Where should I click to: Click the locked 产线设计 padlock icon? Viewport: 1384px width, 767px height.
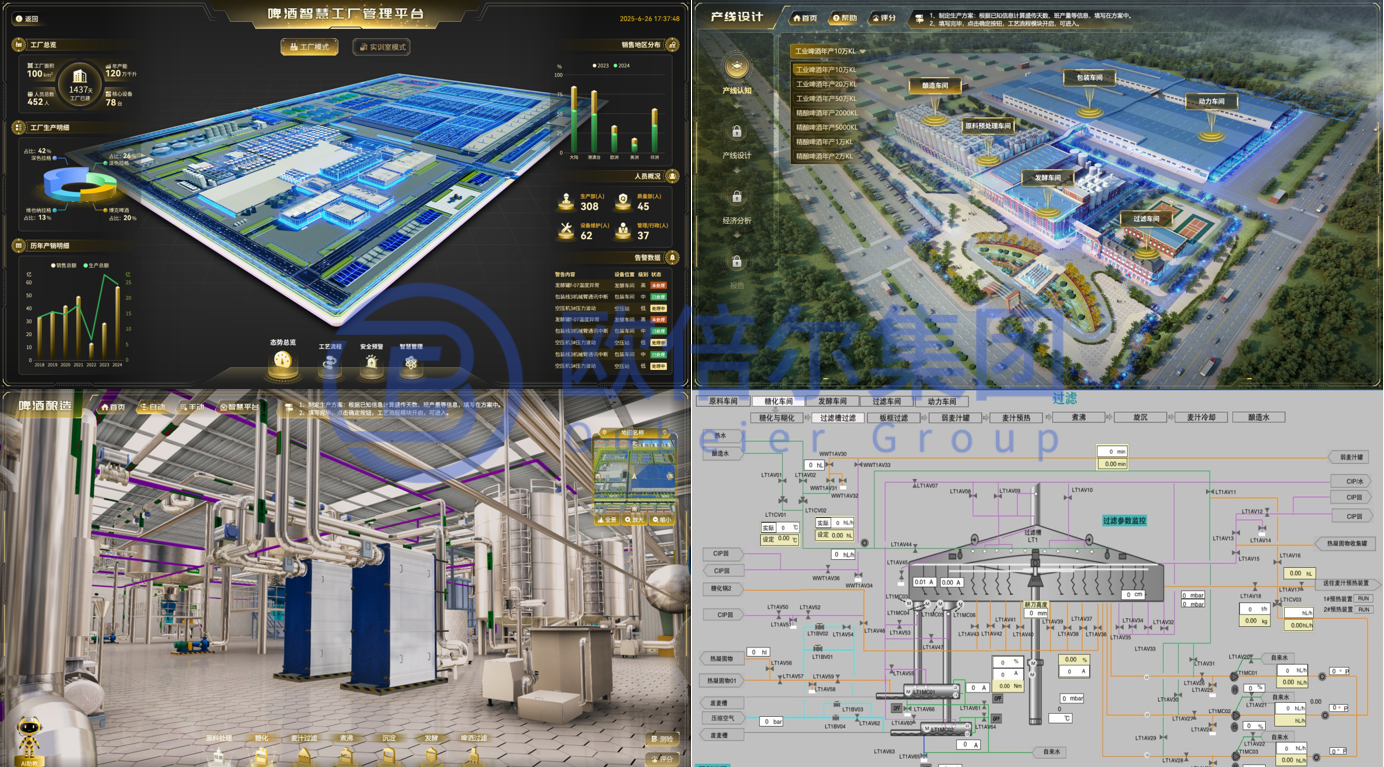point(737,132)
